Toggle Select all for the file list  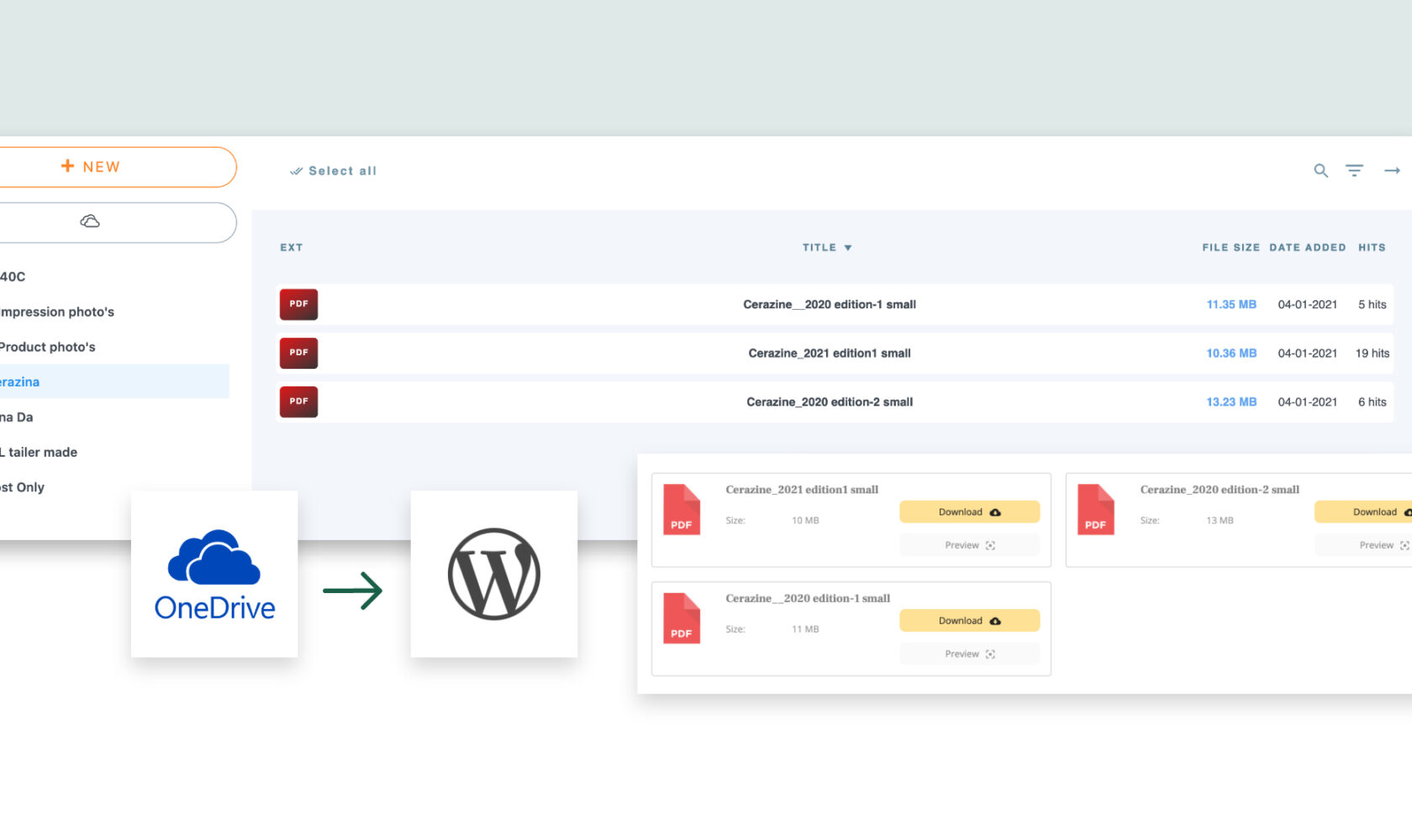tap(333, 171)
